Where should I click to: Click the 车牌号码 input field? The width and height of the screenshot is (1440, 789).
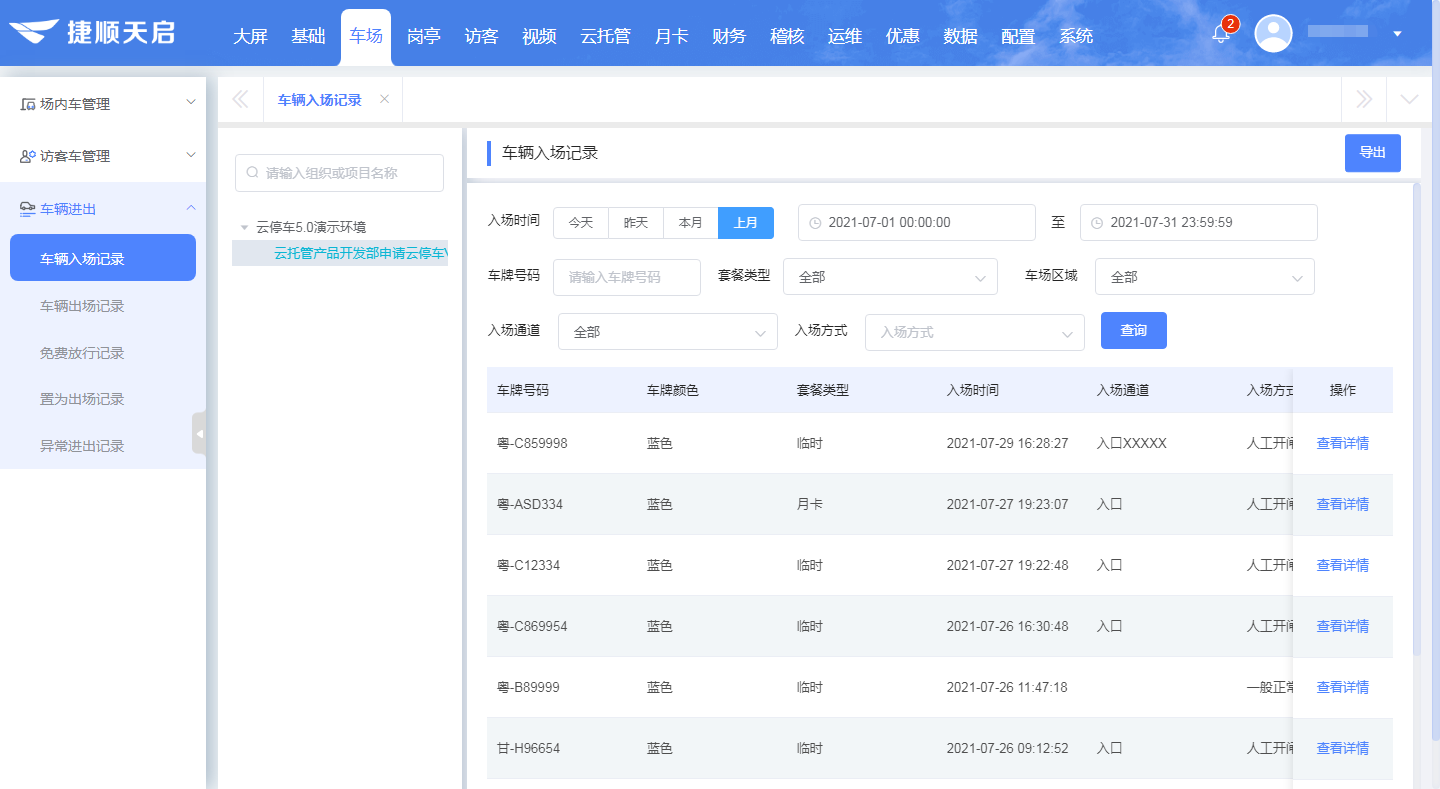pyautogui.click(x=627, y=277)
